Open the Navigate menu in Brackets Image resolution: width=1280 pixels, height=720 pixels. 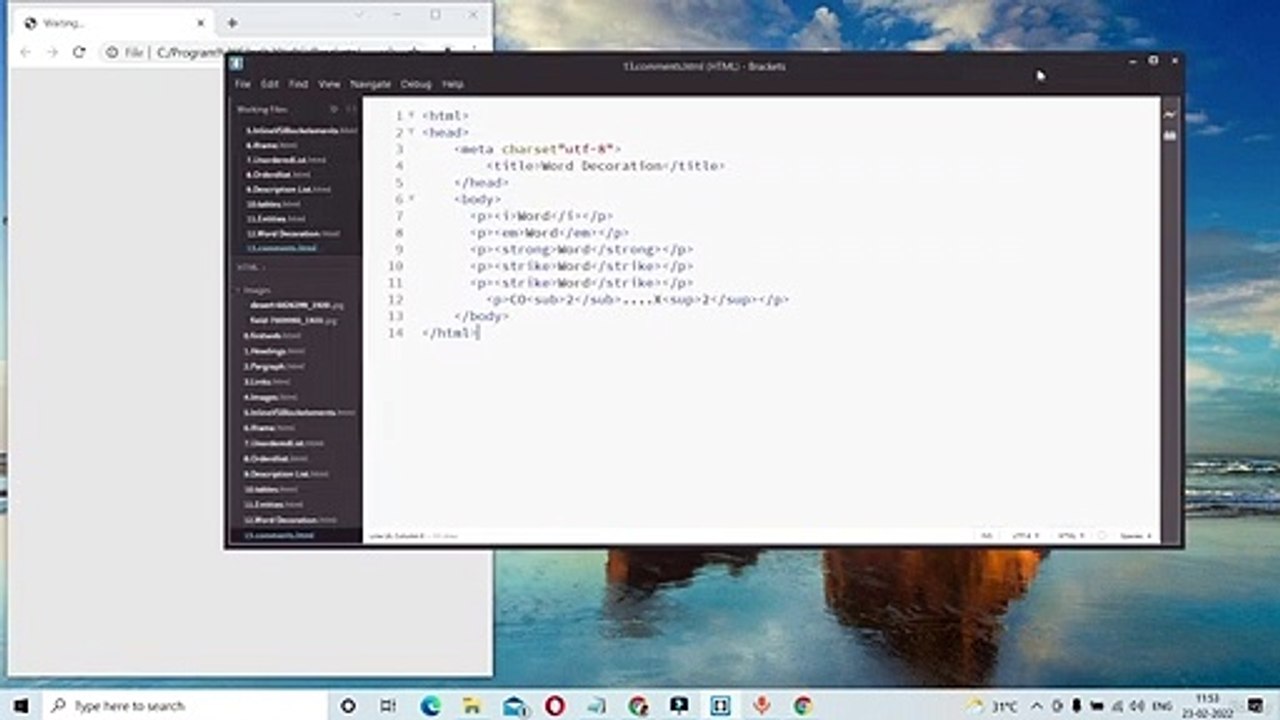point(370,84)
